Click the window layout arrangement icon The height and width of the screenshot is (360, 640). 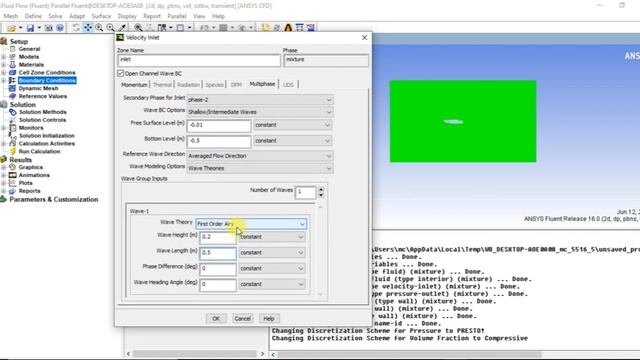[x=162, y=28]
